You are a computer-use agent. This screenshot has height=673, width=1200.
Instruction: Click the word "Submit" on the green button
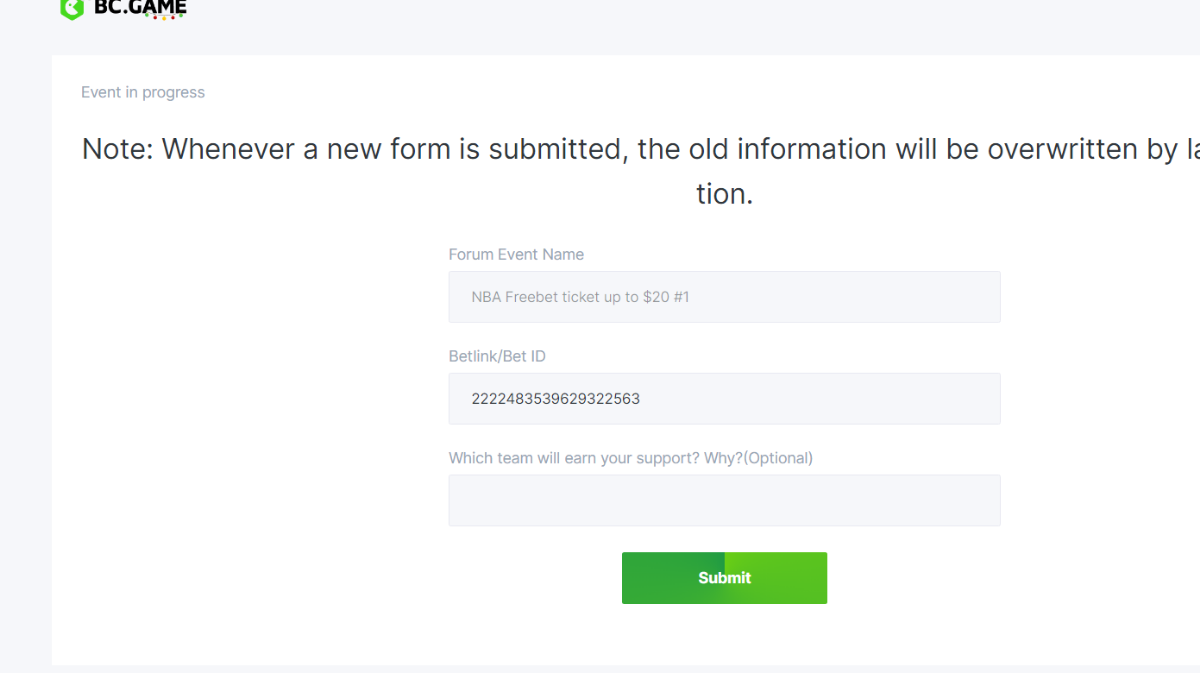point(724,578)
